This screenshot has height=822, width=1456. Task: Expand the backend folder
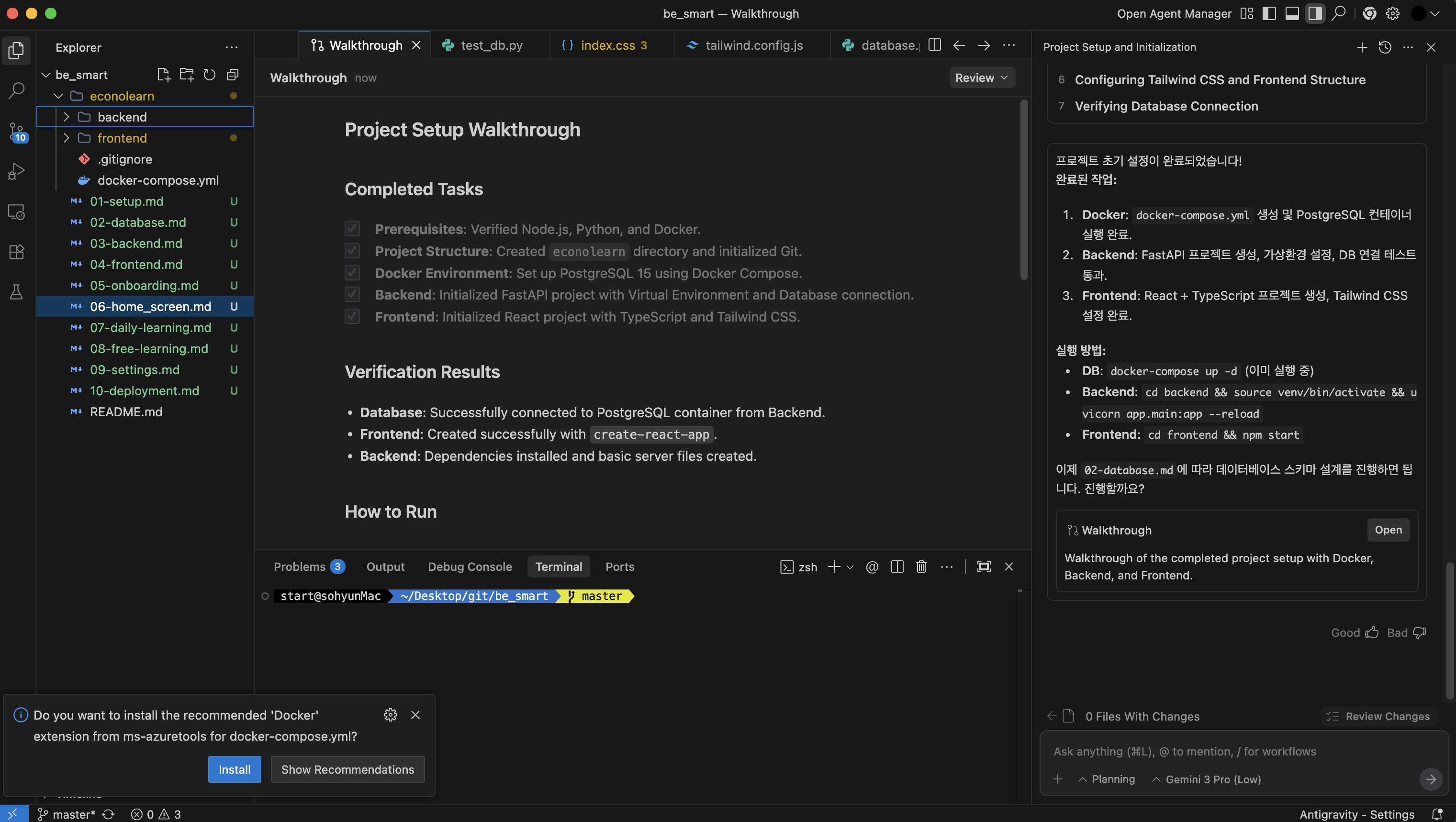[x=66, y=117]
